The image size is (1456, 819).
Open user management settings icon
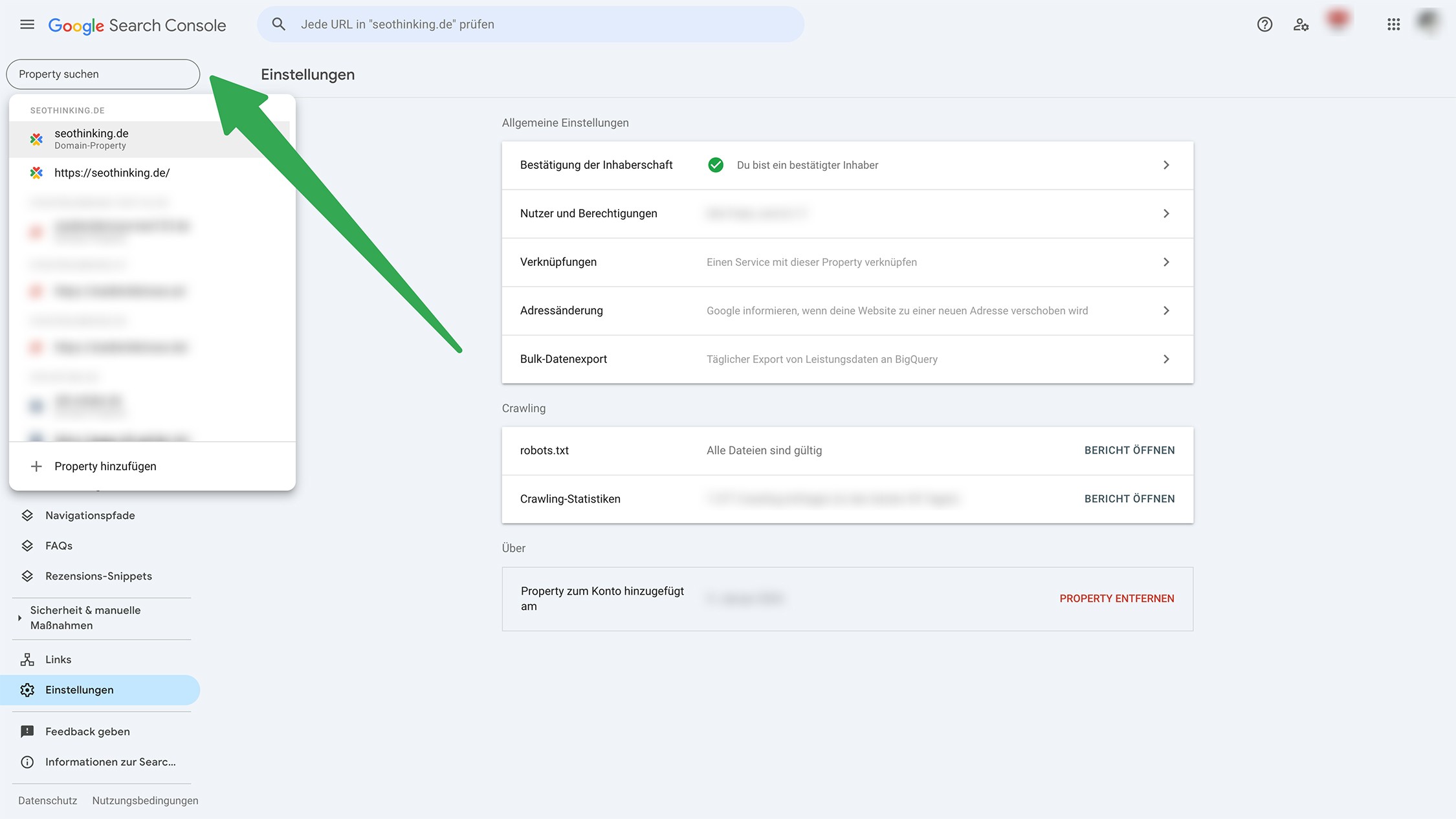(x=1301, y=25)
